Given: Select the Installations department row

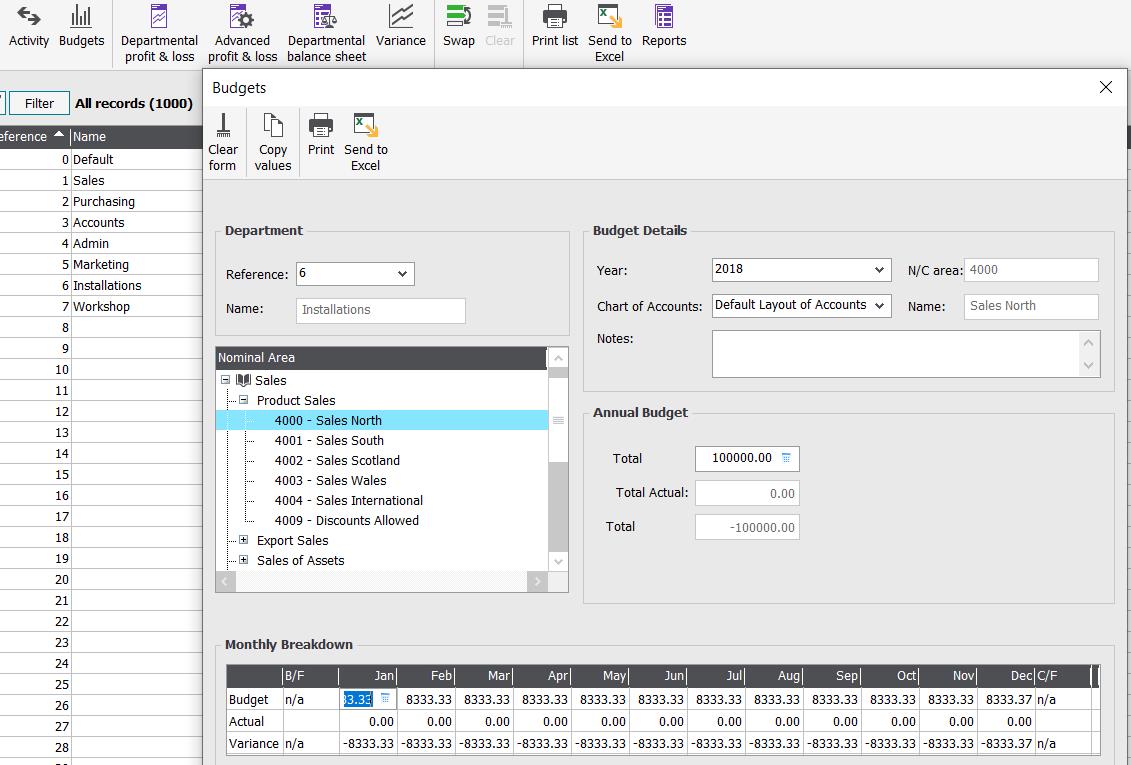Looking at the screenshot, I should (x=101, y=285).
